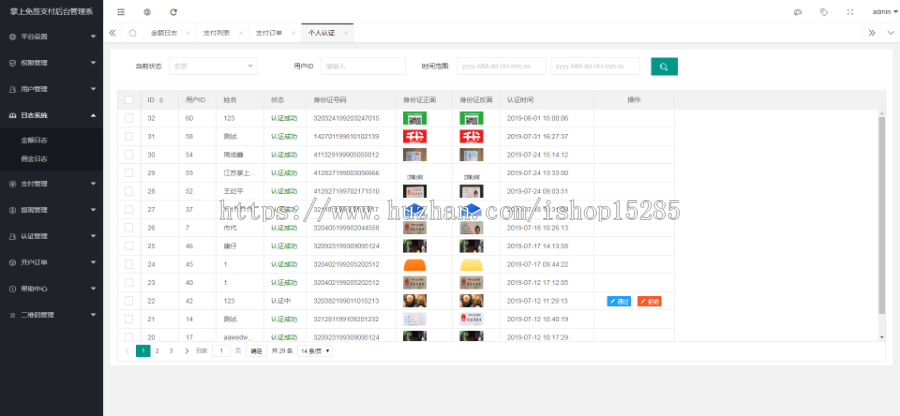Open ID front photo for row 28
Screen dimensions: 900x416
click(414, 192)
